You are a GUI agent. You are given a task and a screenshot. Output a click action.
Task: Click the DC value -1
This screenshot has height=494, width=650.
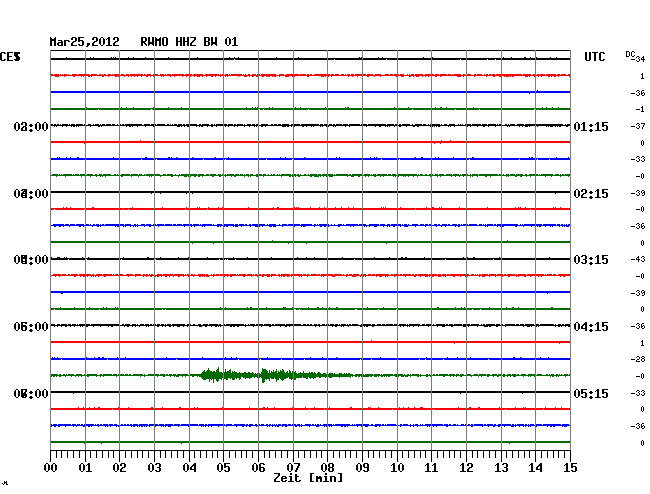pyautogui.click(x=640, y=109)
